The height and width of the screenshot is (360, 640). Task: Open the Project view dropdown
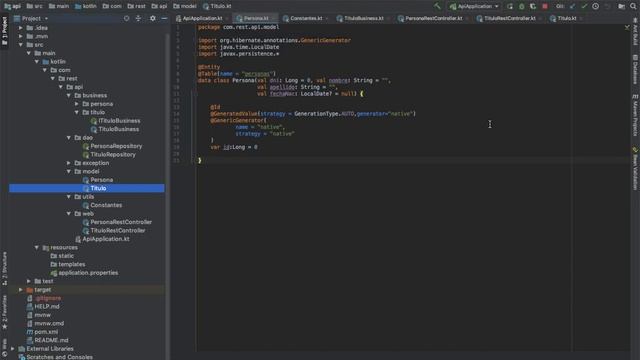tap(31, 18)
